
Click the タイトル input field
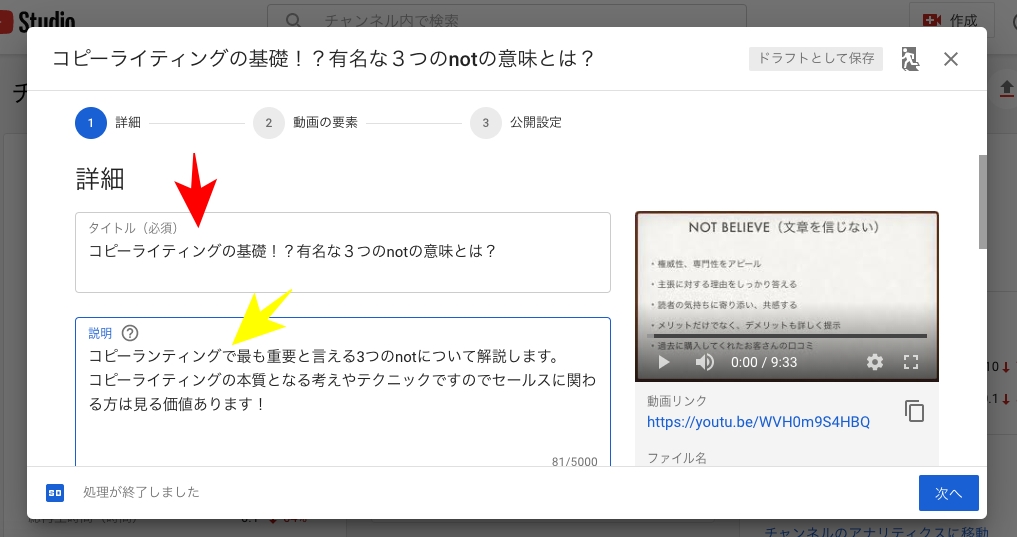[342, 253]
